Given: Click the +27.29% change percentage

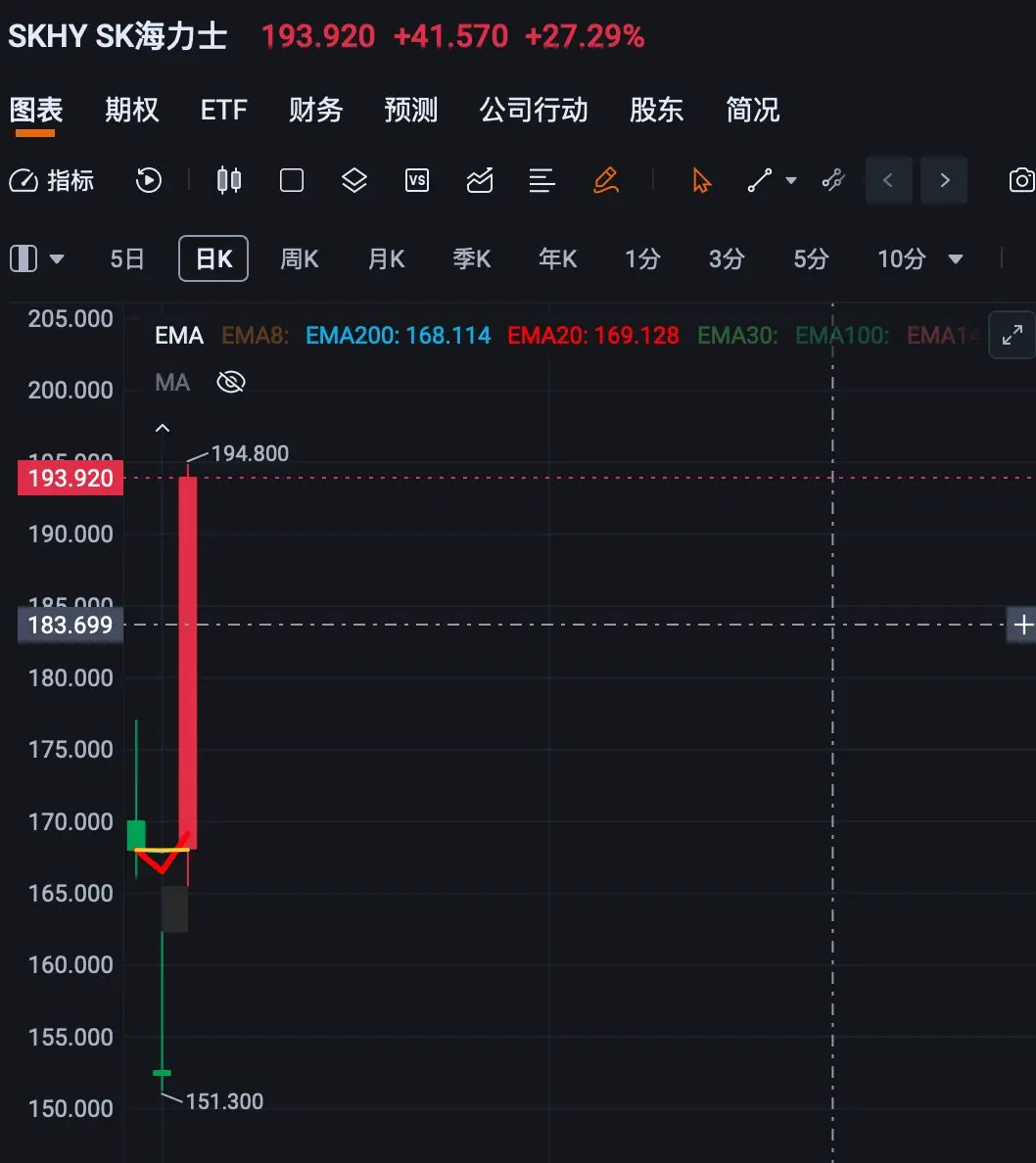Looking at the screenshot, I should pos(584,35).
